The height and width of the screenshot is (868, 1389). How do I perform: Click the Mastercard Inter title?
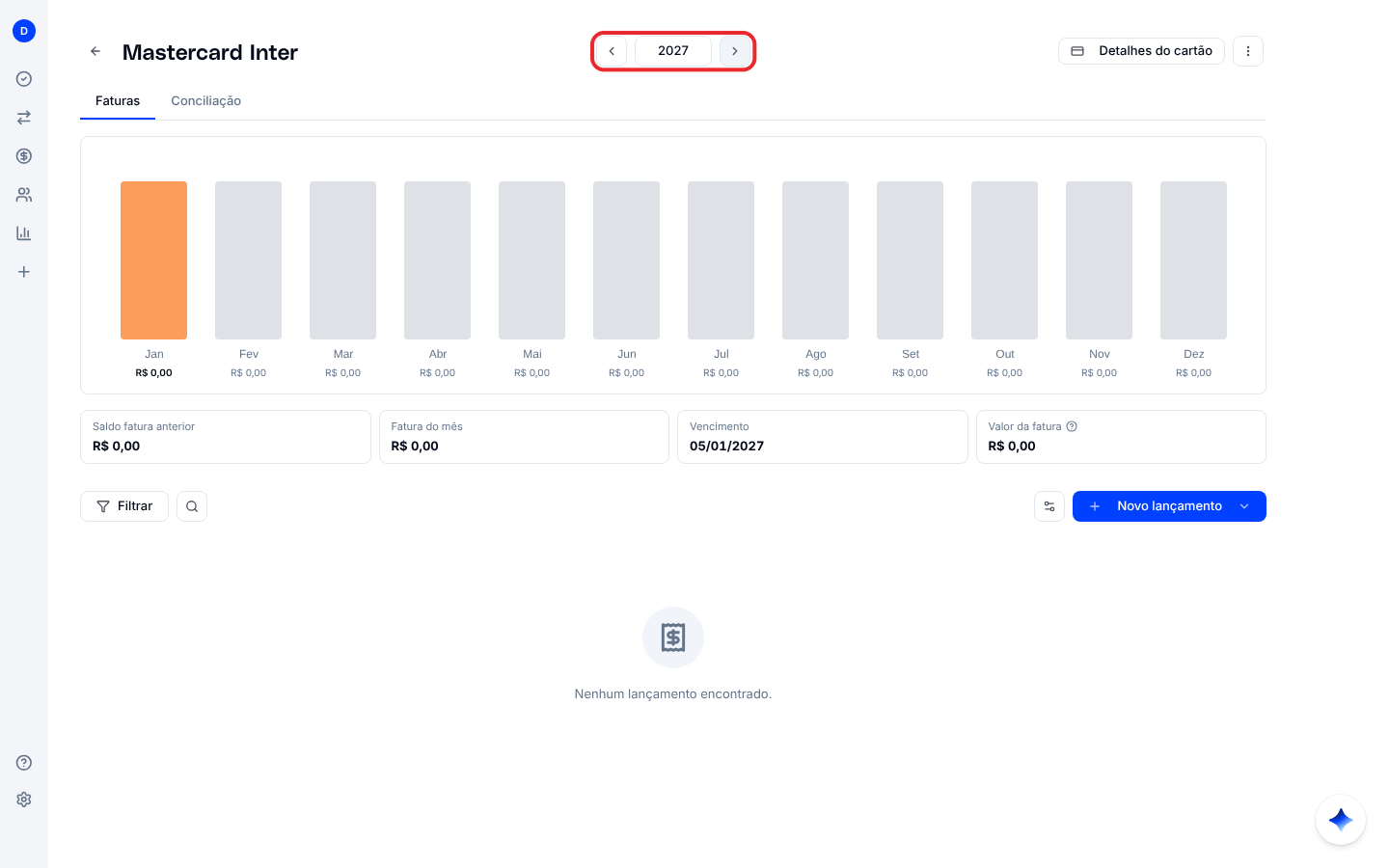point(210,52)
